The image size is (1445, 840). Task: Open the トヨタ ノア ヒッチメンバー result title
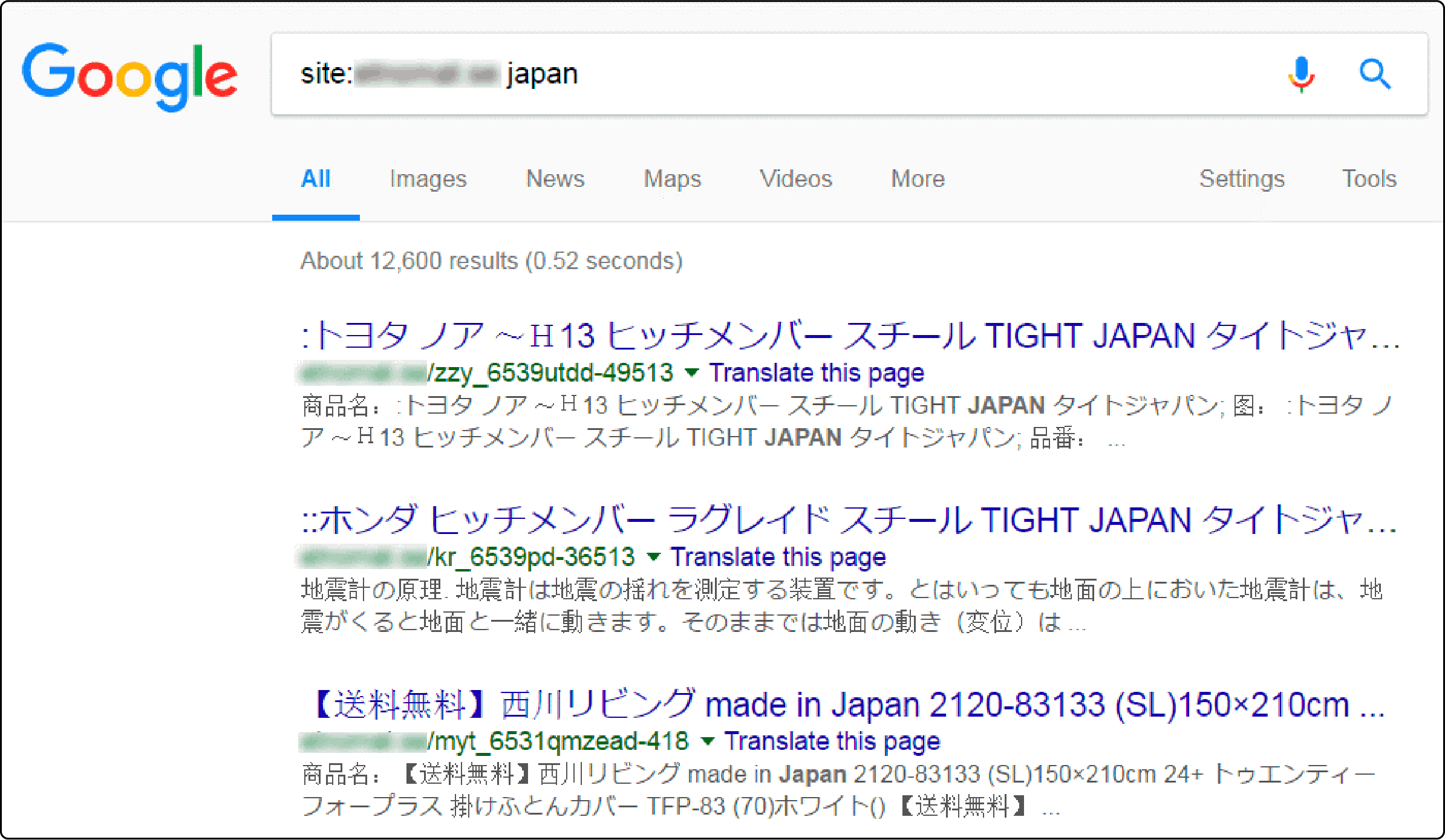tap(850, 336)
